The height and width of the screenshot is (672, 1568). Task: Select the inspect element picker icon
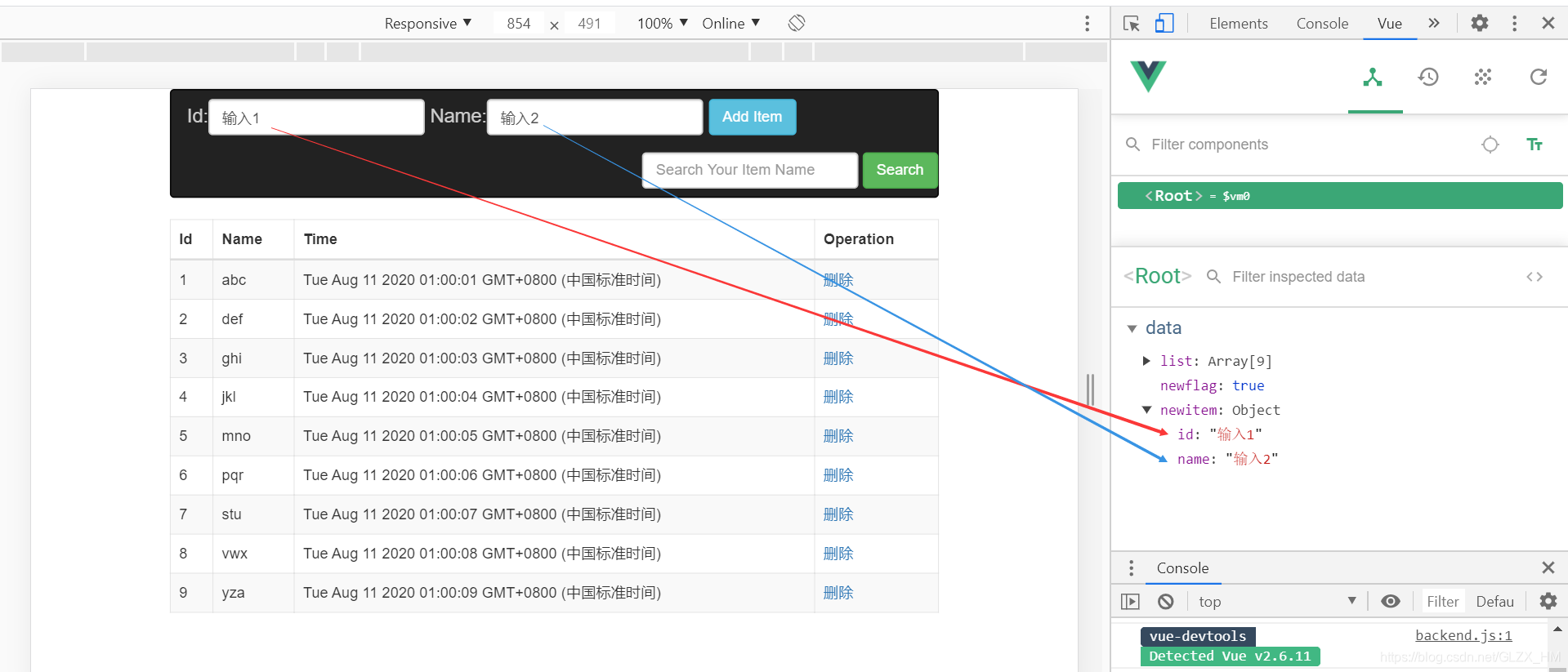pos(1132,24)
